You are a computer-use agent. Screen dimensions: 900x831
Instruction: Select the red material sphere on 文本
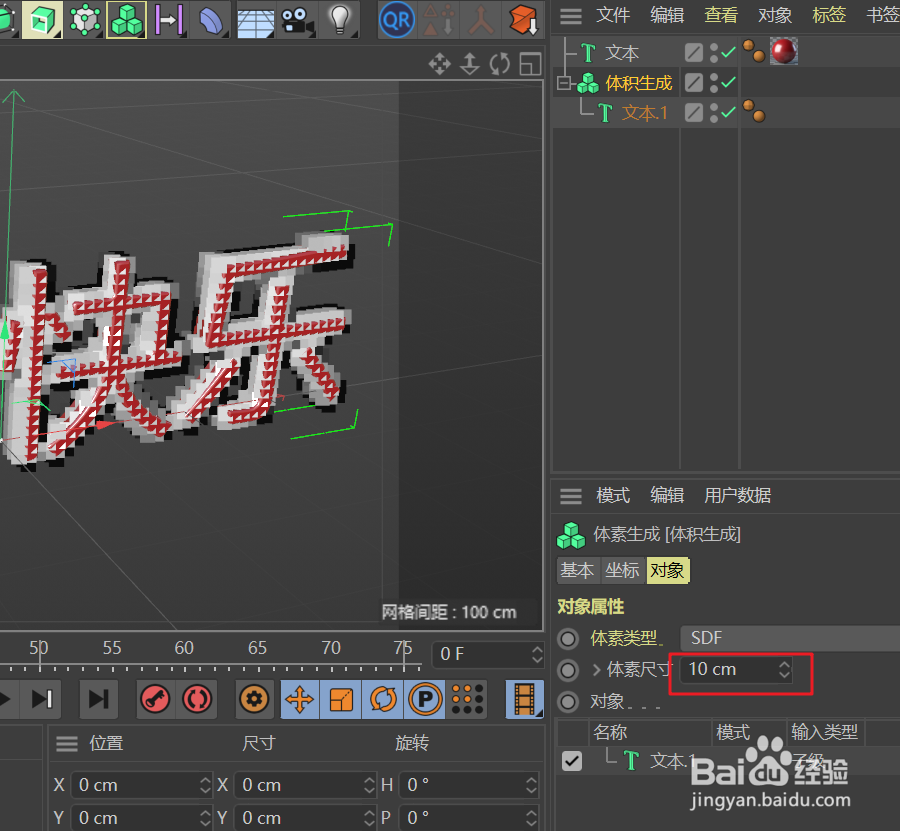pyautogui.click(x=784, y=51)
